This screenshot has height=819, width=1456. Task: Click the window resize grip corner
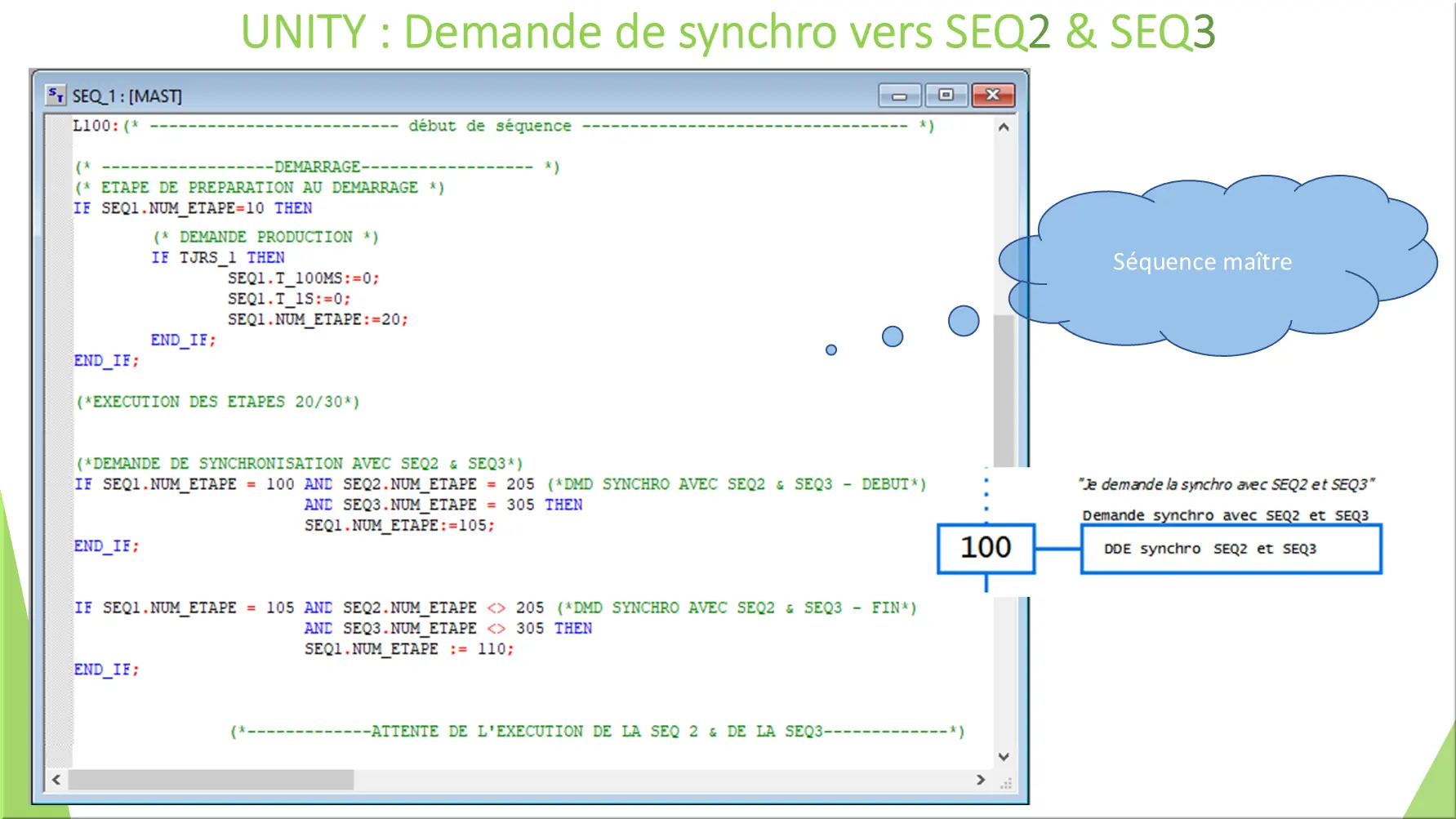tap(1006, 783)
